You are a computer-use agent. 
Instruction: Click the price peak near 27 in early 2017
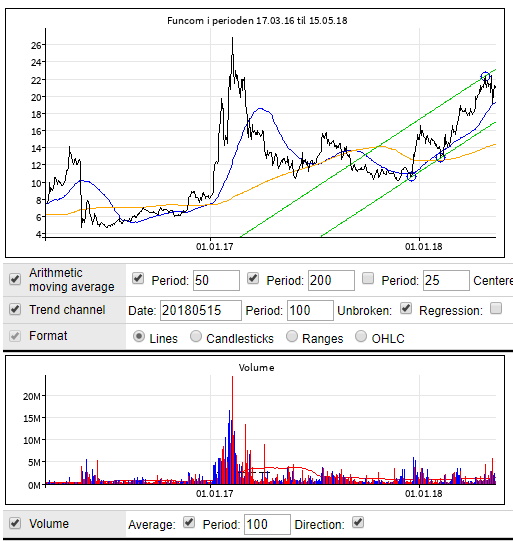click(x=233, y=39)
